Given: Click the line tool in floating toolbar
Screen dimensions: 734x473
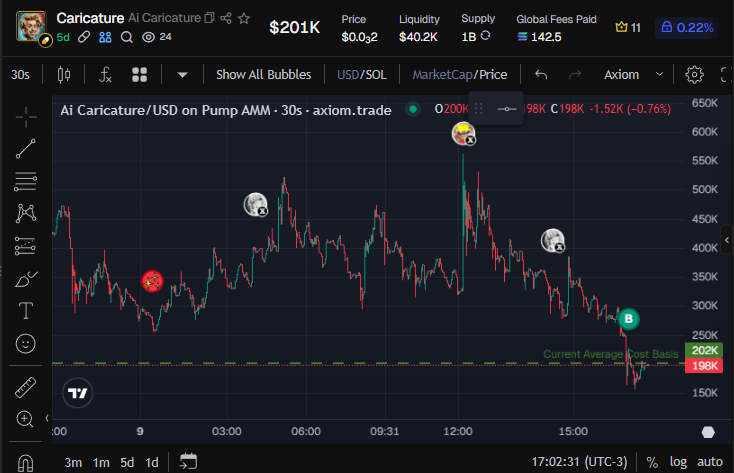Looking at the screenshot, I should tap(507, 109).
